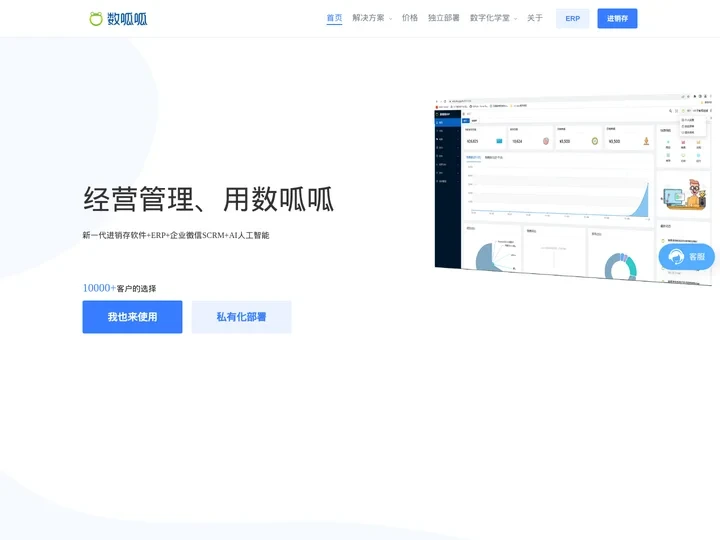
Task: Click the ERP button in header
Action: (x=573, y=18)
